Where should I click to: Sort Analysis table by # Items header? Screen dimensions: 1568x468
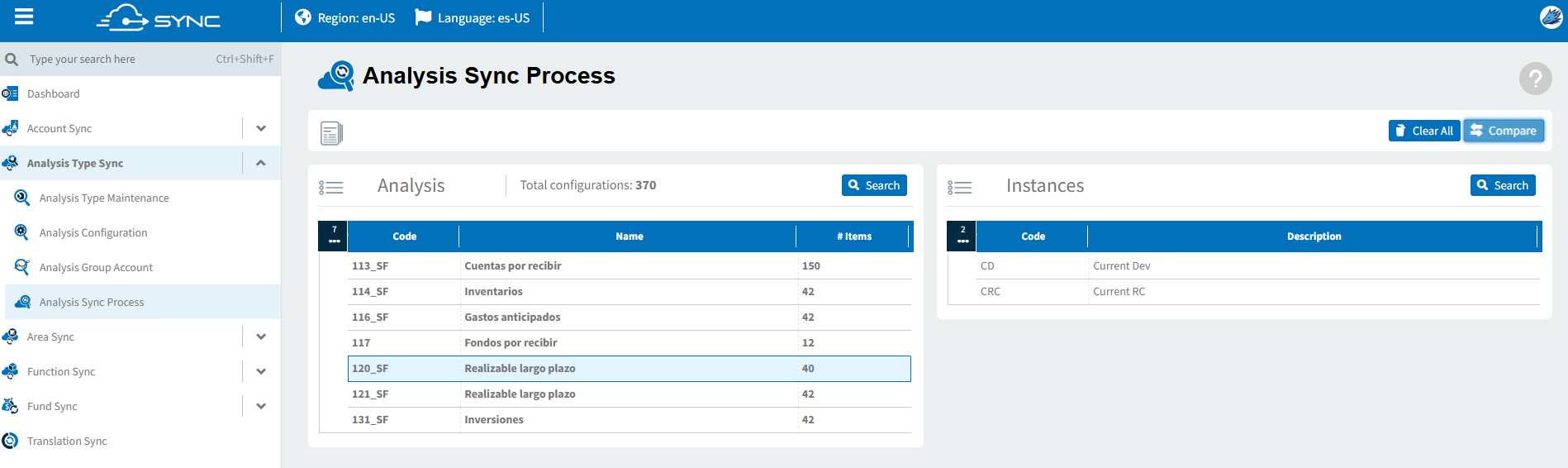pyautogui.click(x=854, y=236)
